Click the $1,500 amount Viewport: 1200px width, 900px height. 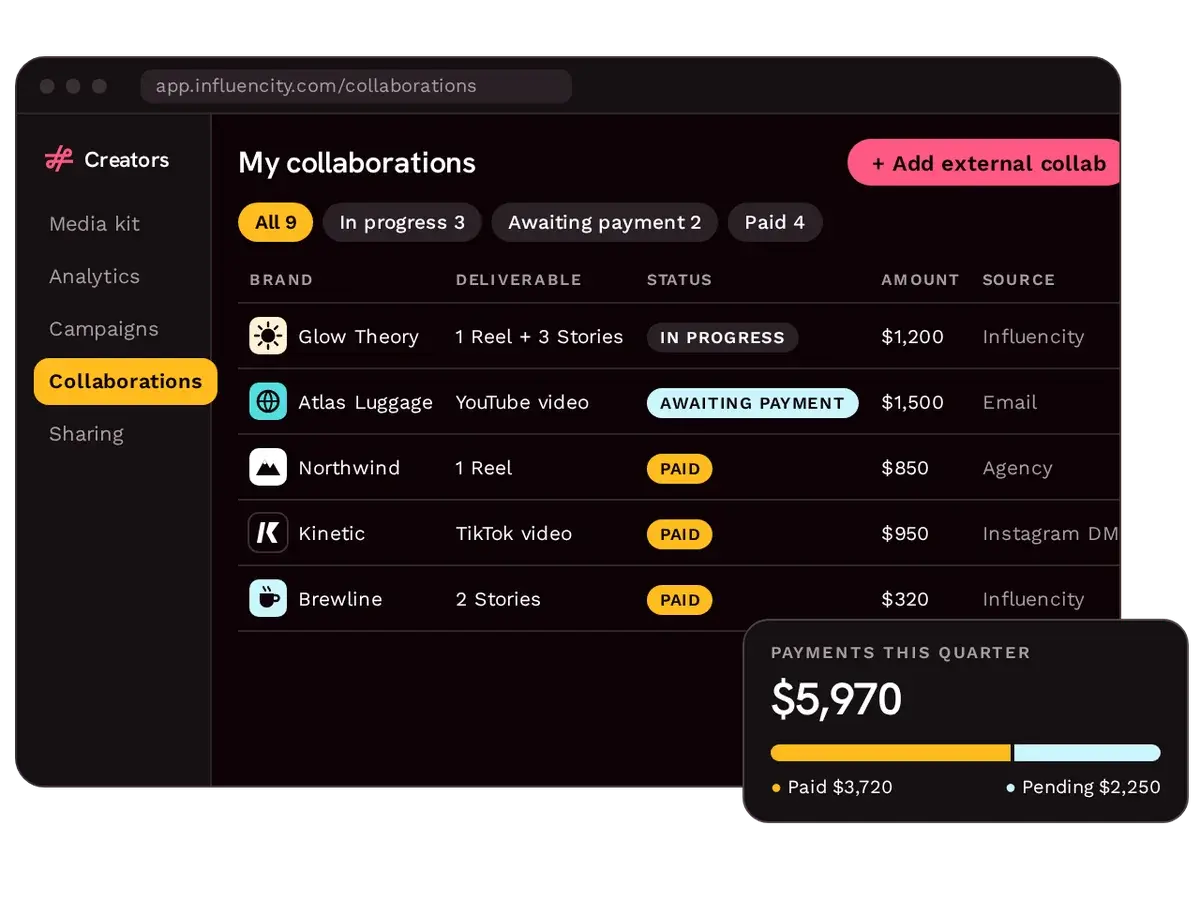coord(912,403)
